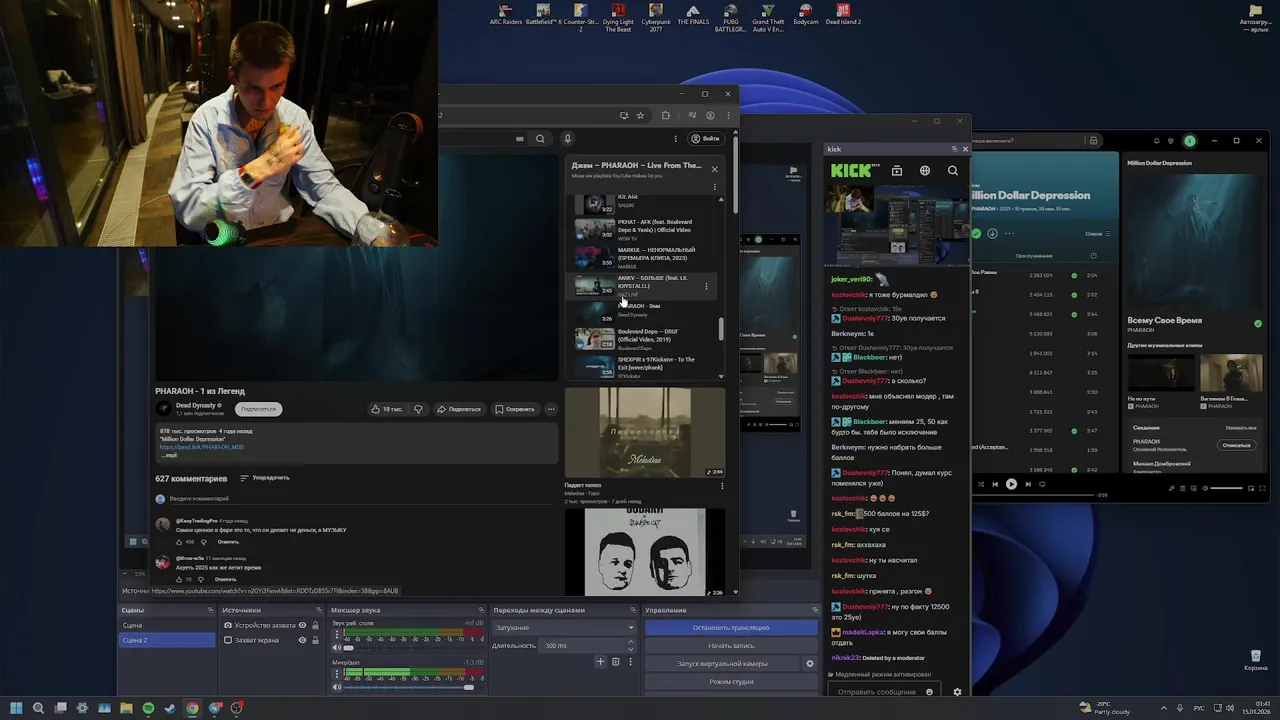Bookmark this page with the Chrome star icon
The image size is (1280, 720).
[640, 115]
